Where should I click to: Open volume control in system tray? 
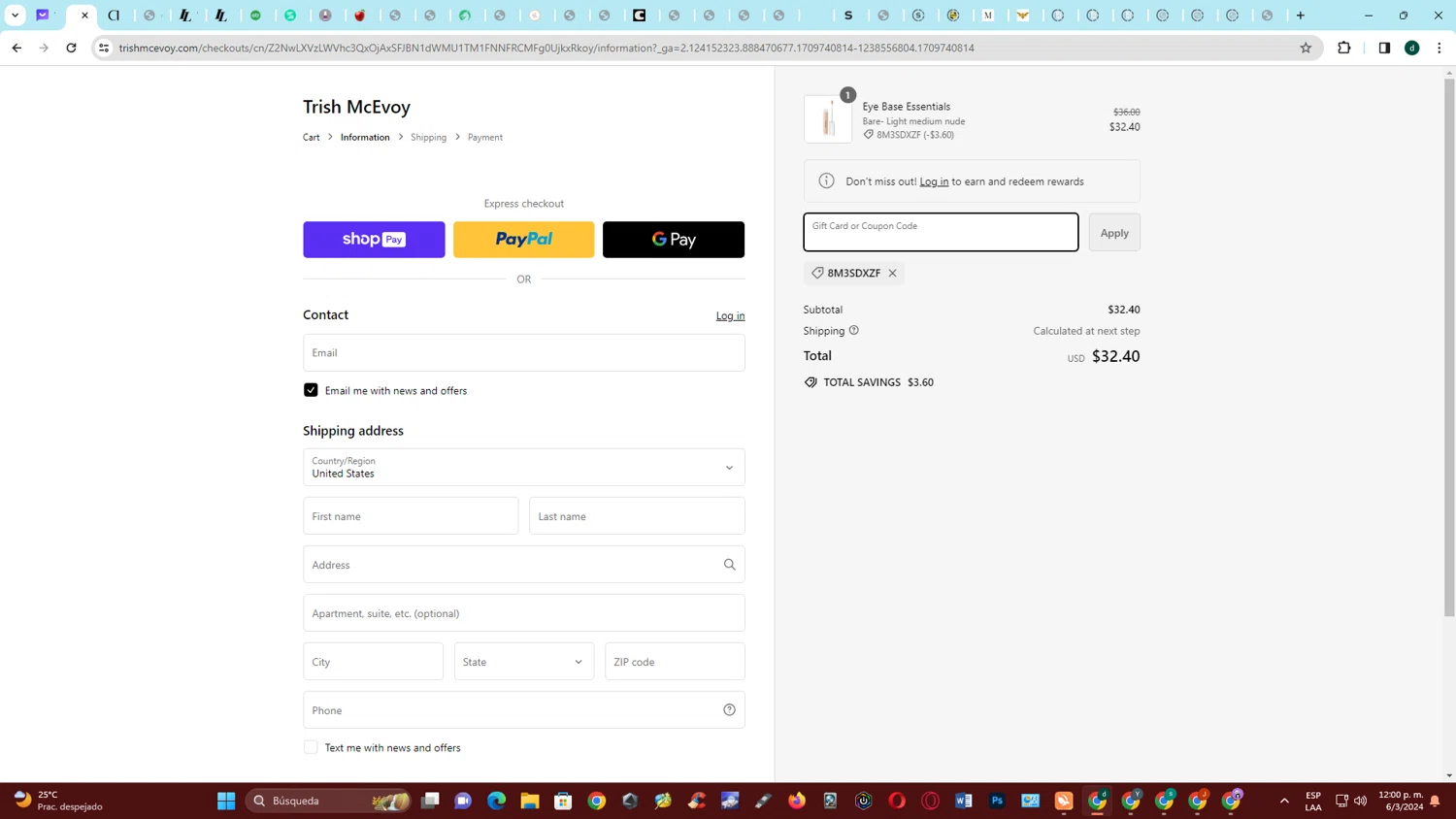click(x=1360, y=801)
